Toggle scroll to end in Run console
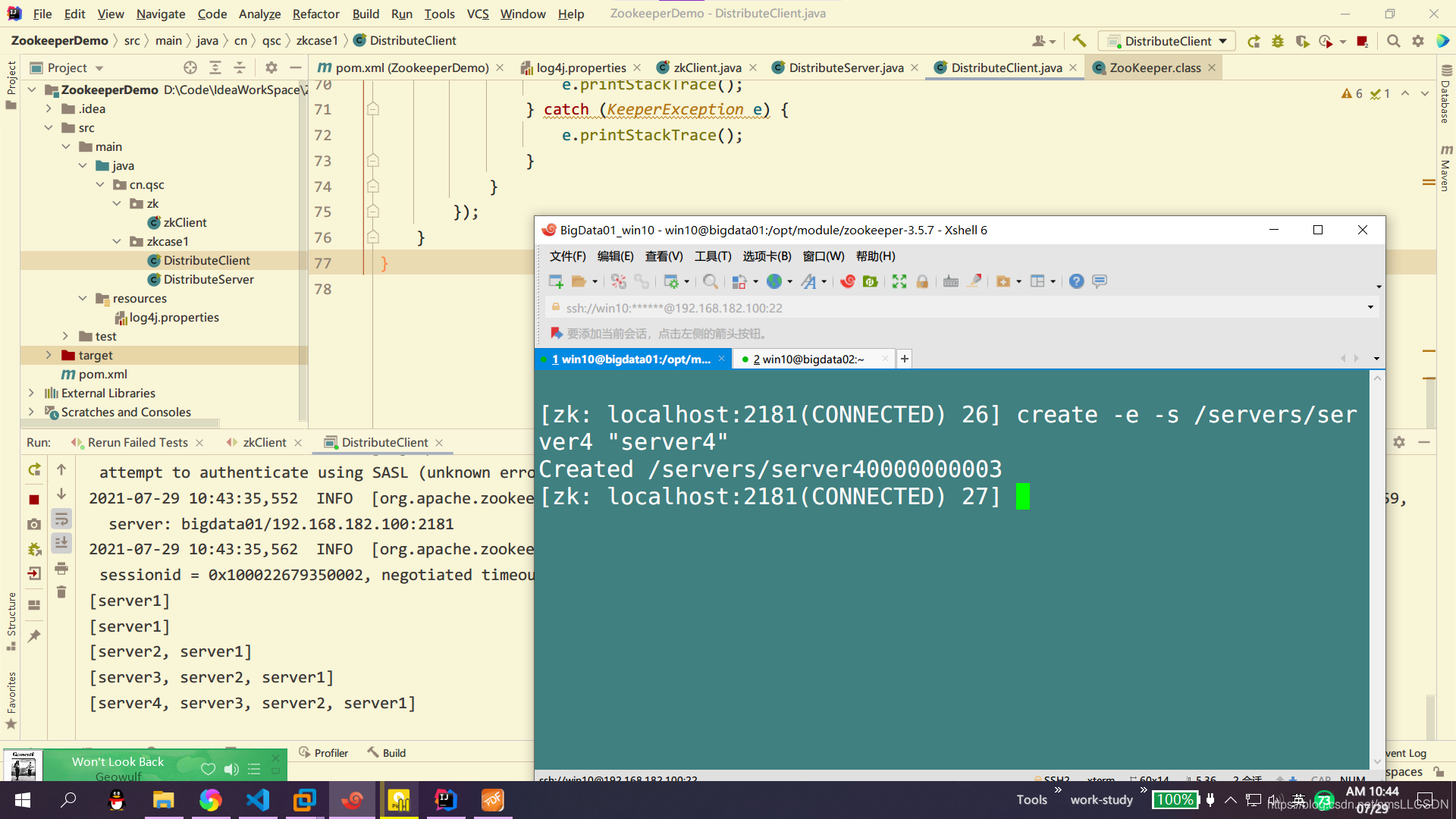This screenshot has height=819, width=1456. pyautogui.click(x=61, y=543)
